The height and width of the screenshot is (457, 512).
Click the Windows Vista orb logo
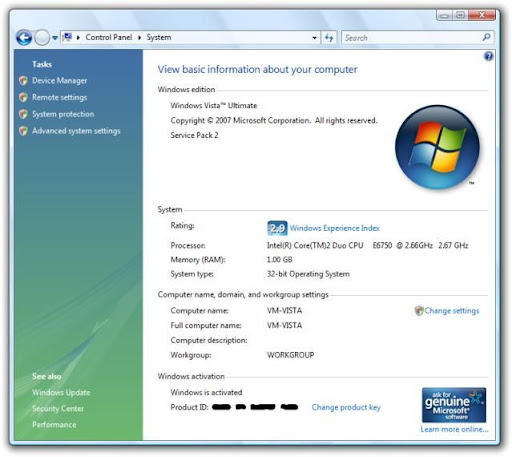click(x=437, y=147)
